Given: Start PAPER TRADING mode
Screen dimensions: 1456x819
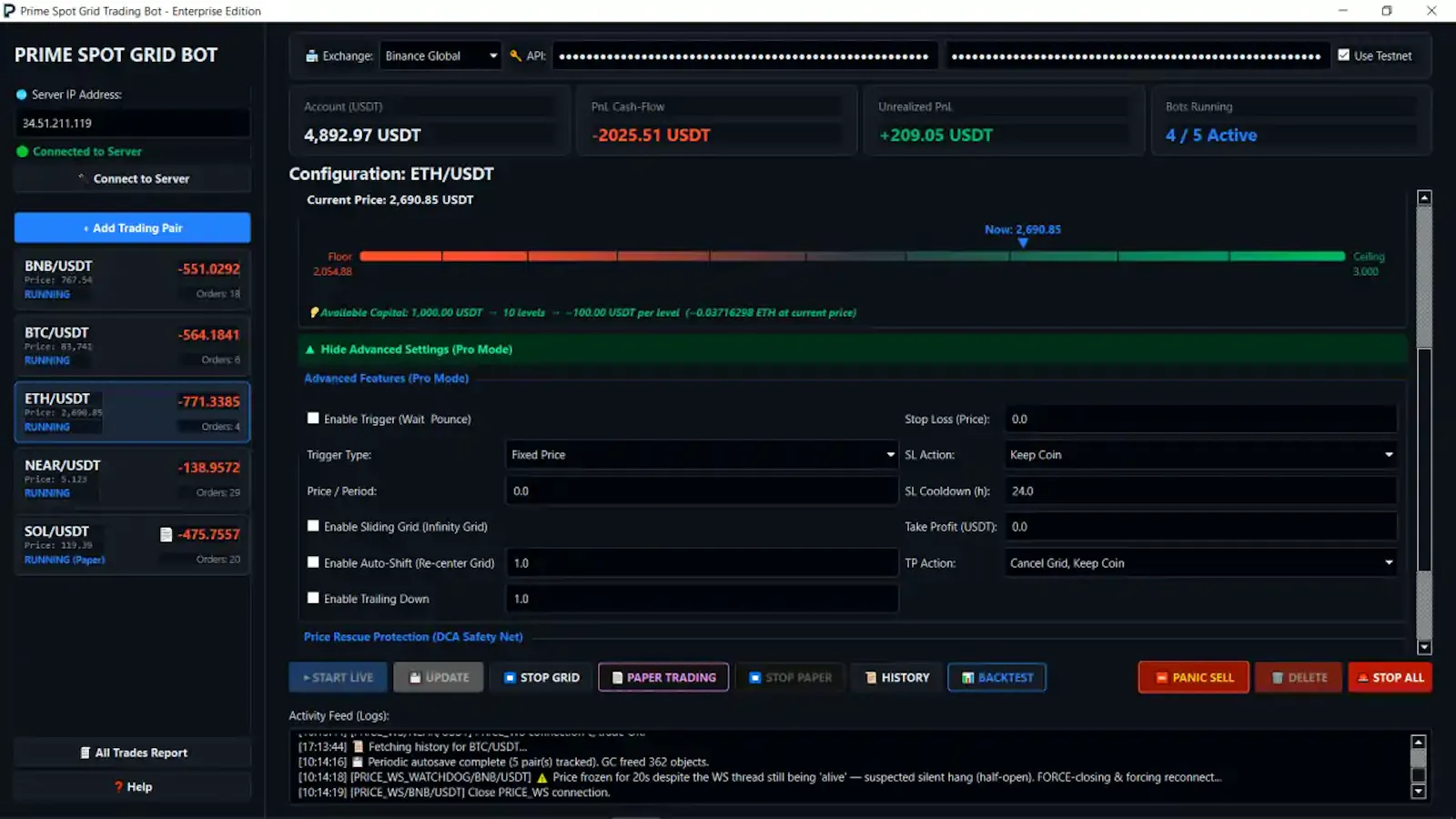Looking at the screenshot, I should pos(663,677).
